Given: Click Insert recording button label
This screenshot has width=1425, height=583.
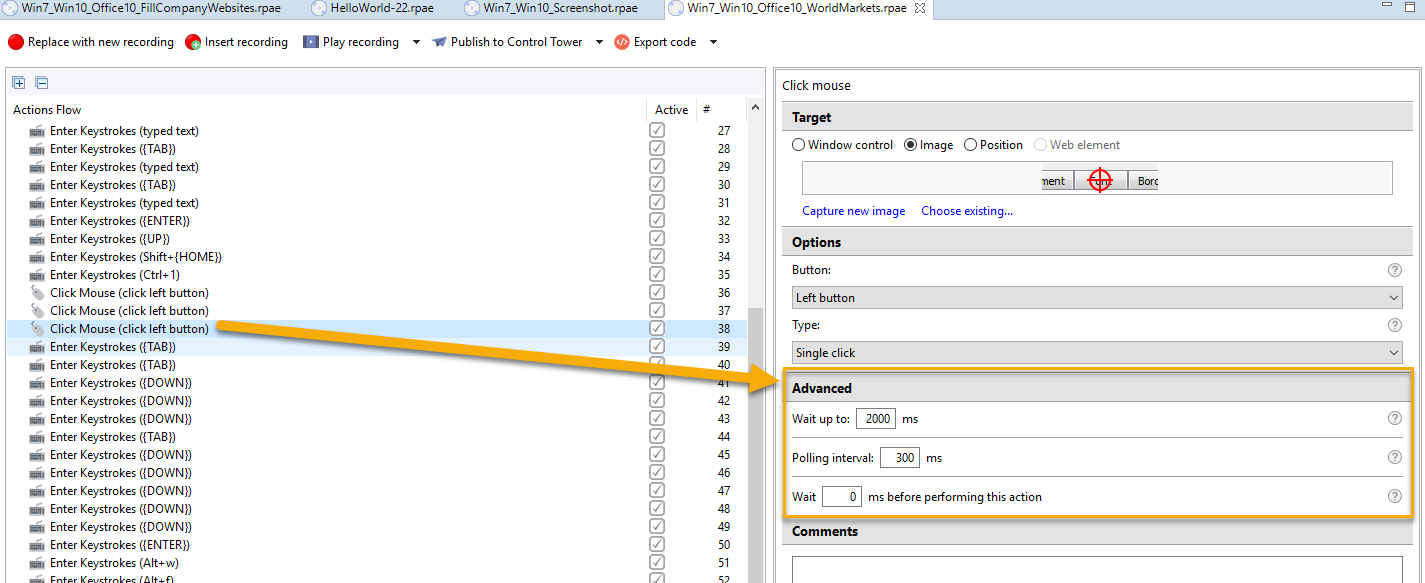Looking at the screenshot, I should (x=247, y=42).
